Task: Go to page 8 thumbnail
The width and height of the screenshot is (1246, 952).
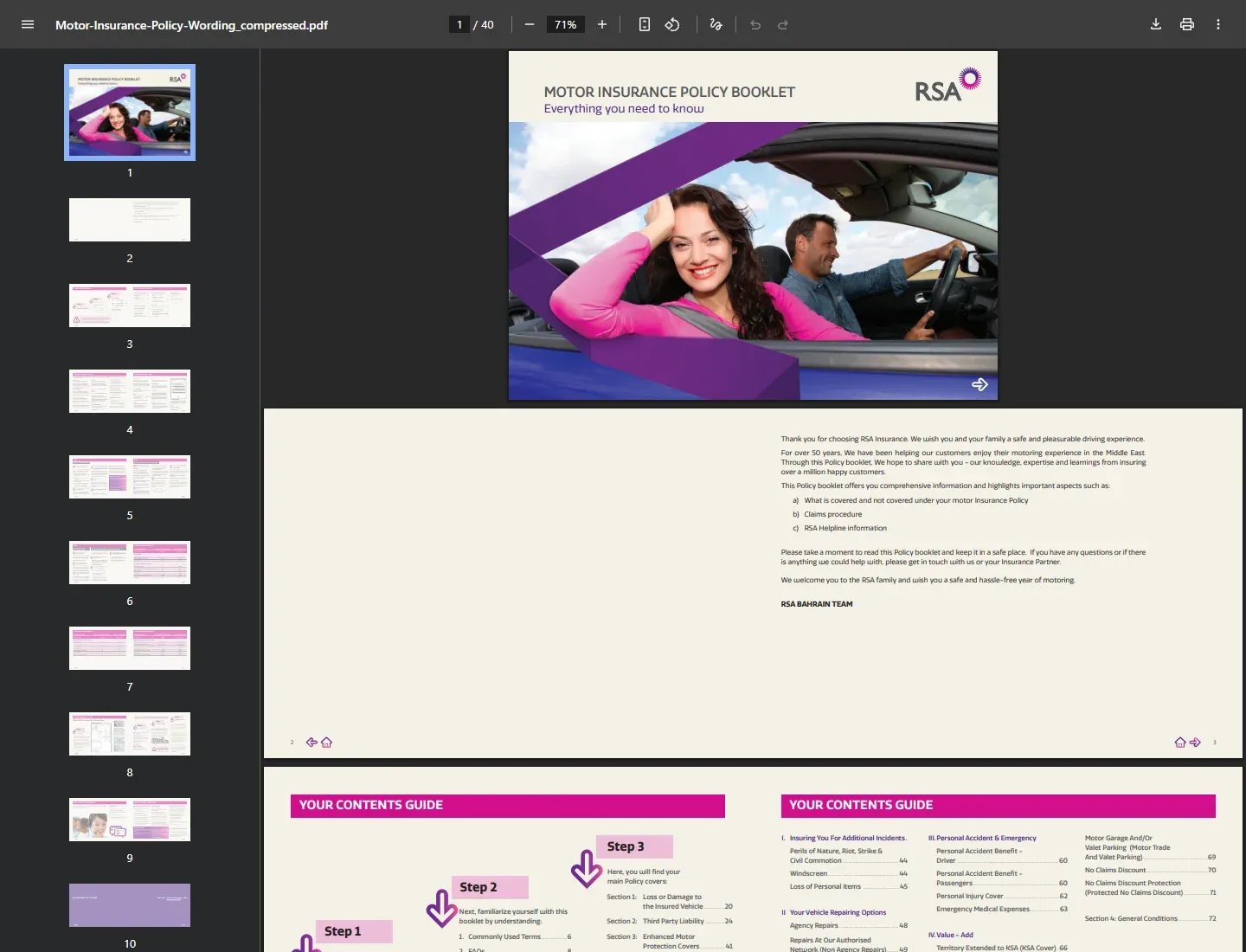Action: tap(130, 734)
